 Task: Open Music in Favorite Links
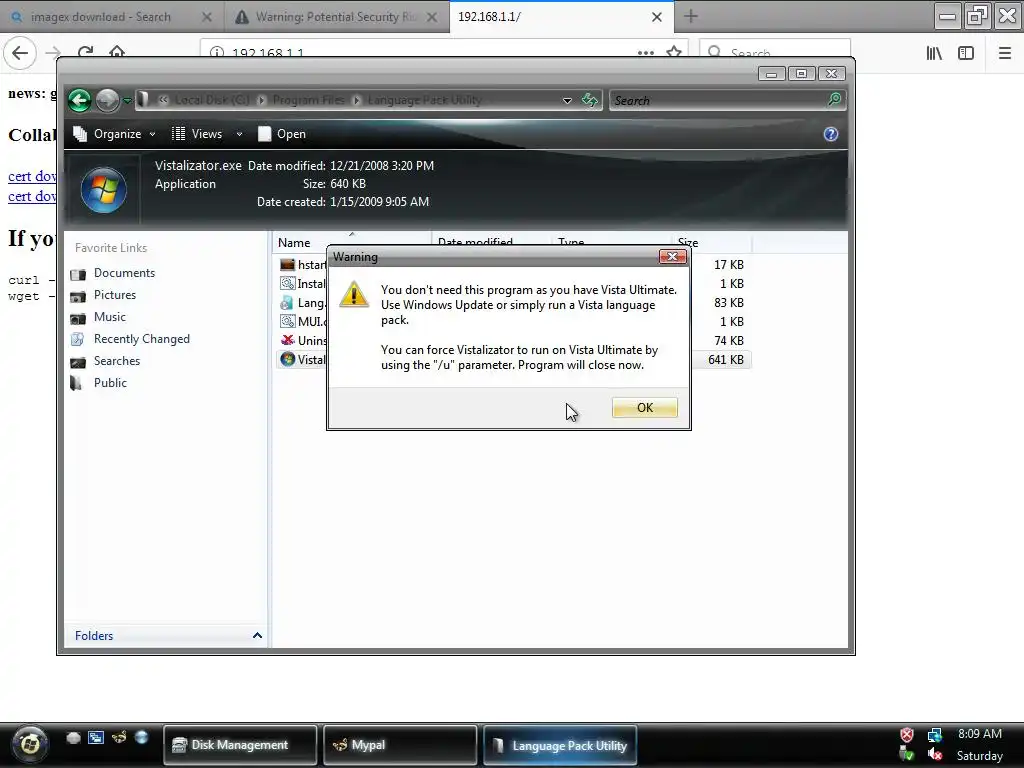(110, 317)
